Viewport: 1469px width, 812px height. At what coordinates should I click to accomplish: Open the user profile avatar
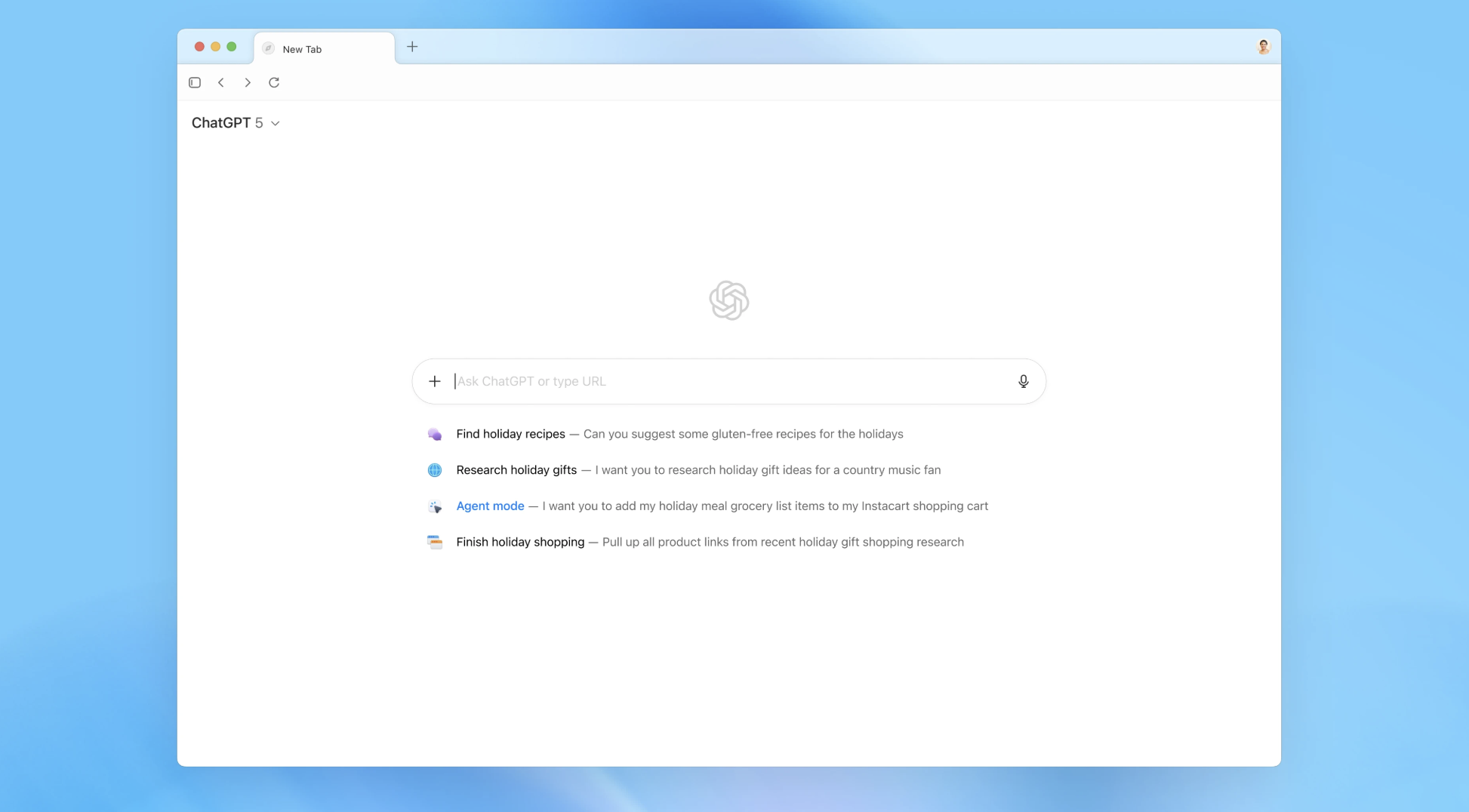click(x=1263, y=47)
